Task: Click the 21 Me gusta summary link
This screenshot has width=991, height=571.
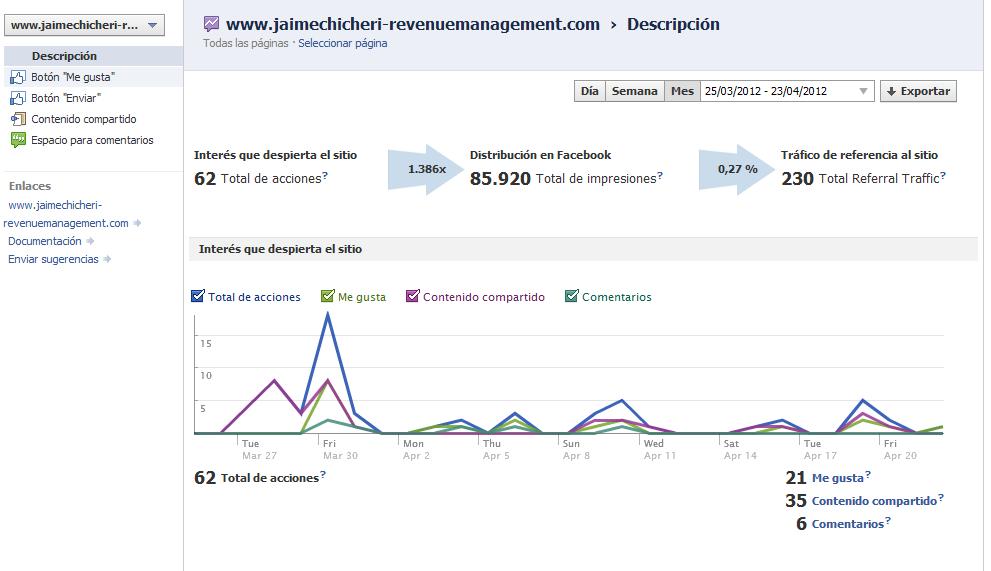Action: (x=837, y=478)
